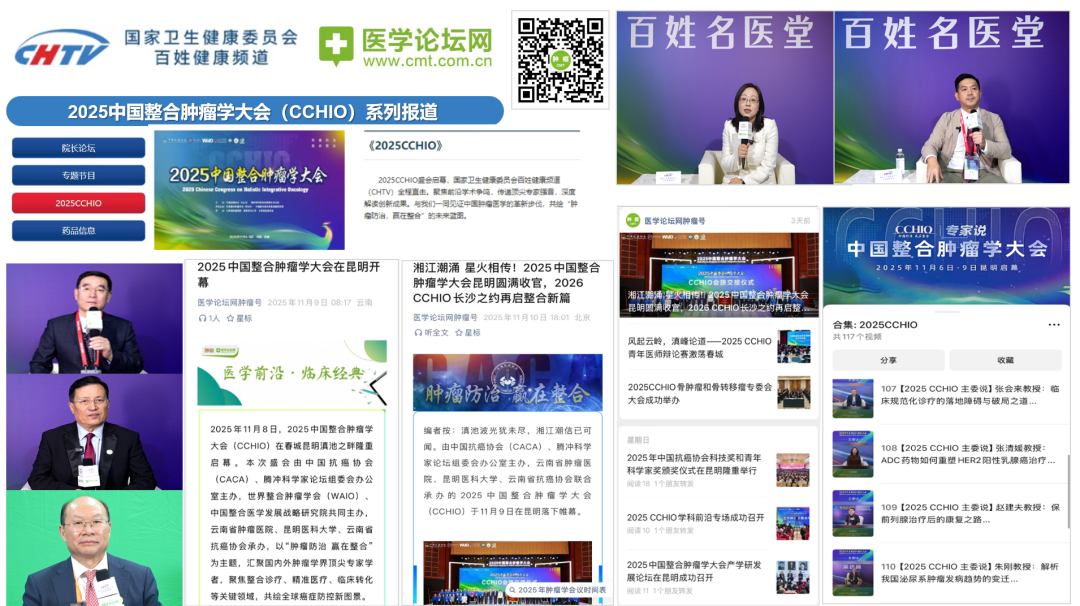Click thumbnail beside 风起云岭 article
The image size is (1080, 606).
[793, 346]
